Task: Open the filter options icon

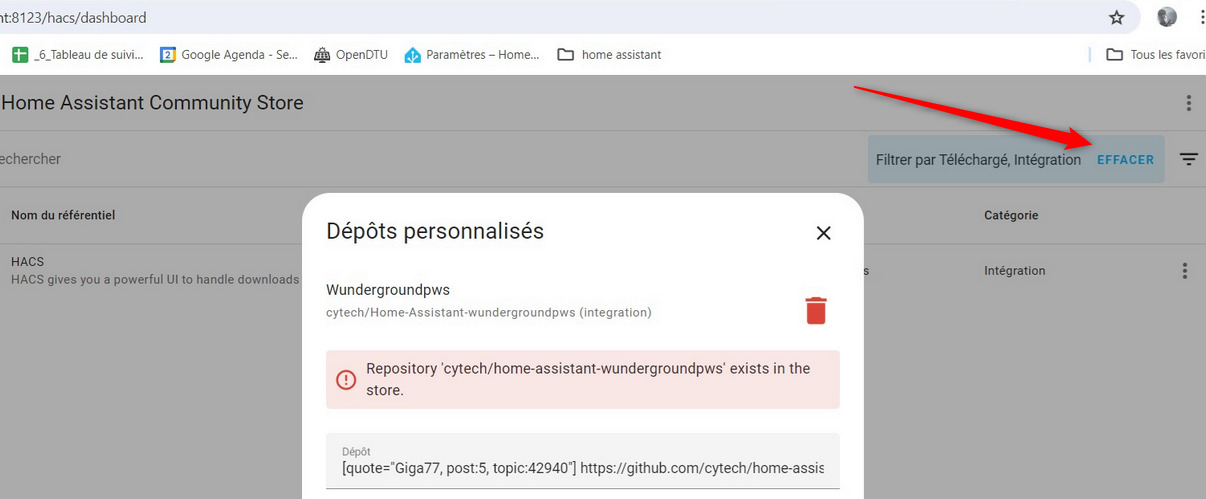Action: (x=1188, y=159)
